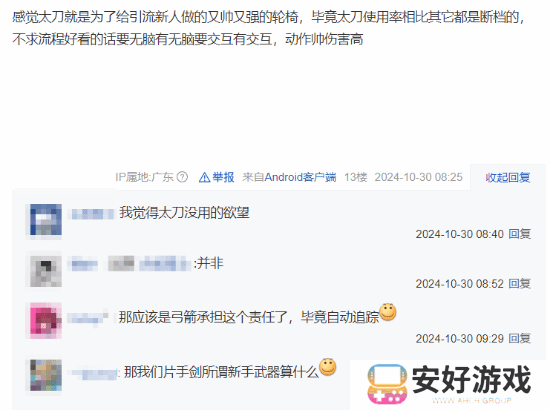Reply to the 09:29 comment

point(519,338)
